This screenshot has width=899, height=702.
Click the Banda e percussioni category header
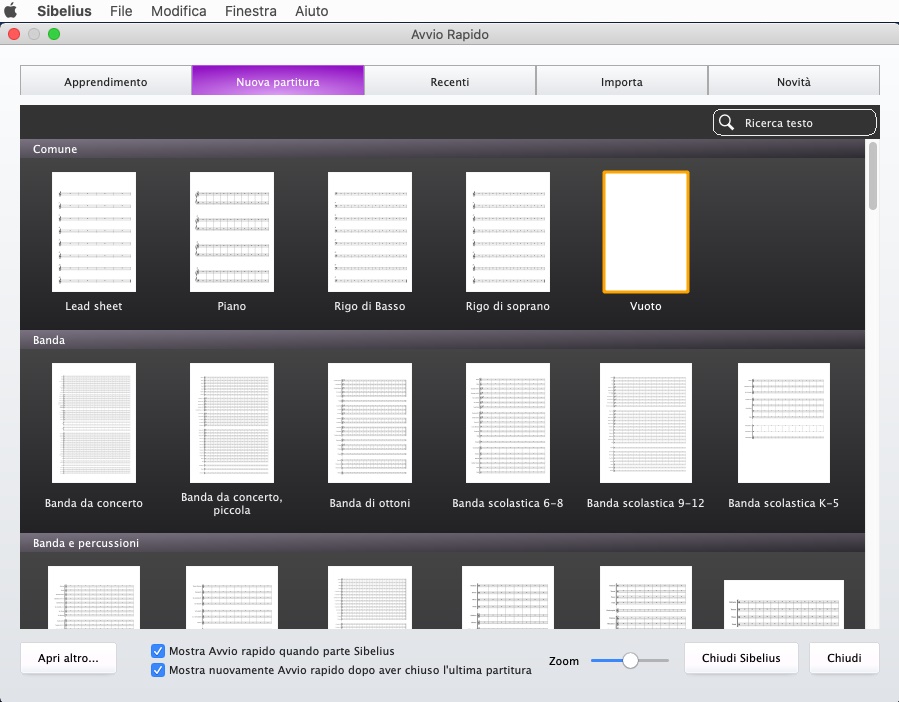pos(442,543)
